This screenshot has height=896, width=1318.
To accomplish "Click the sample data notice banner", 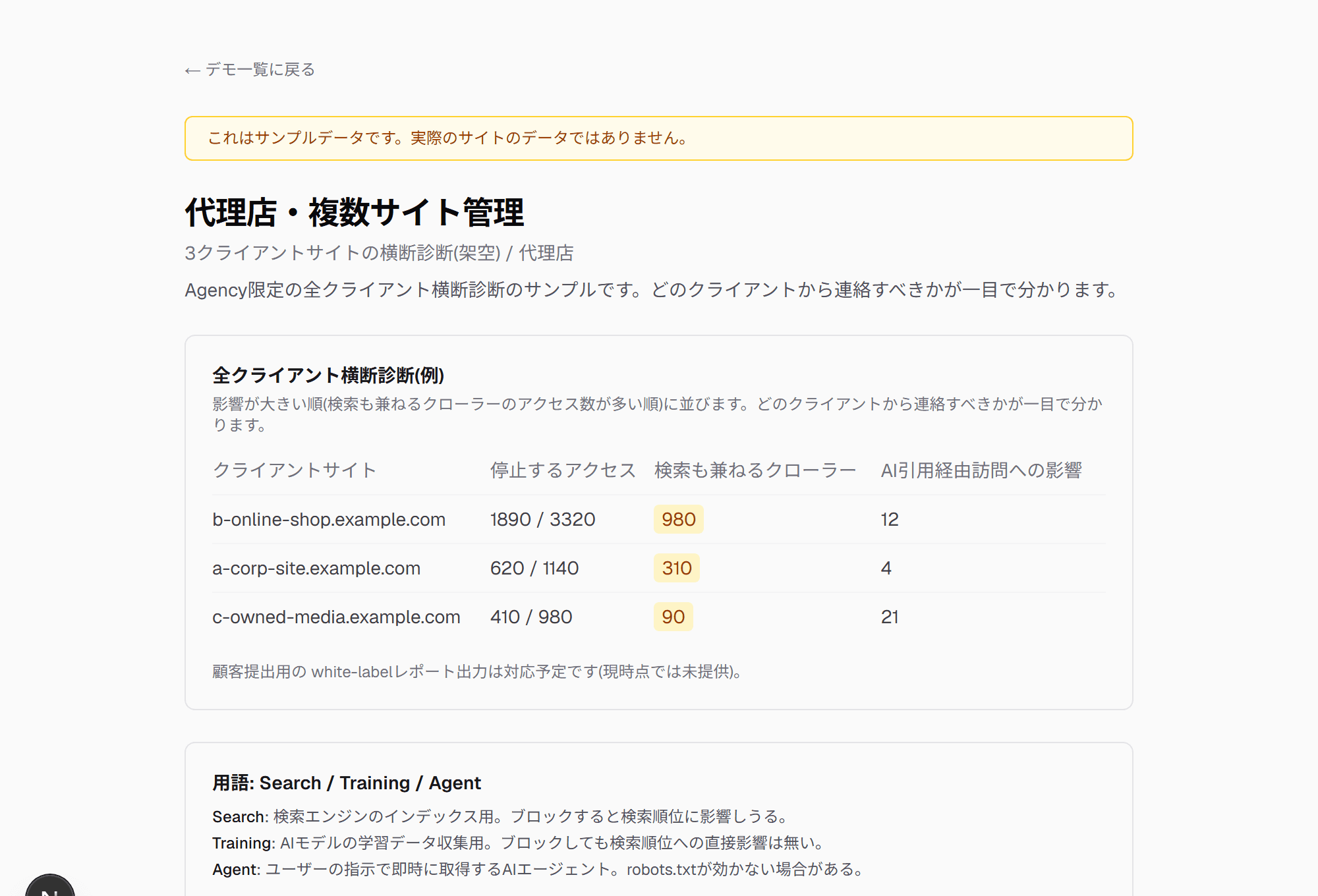I will tap(659, 138).
